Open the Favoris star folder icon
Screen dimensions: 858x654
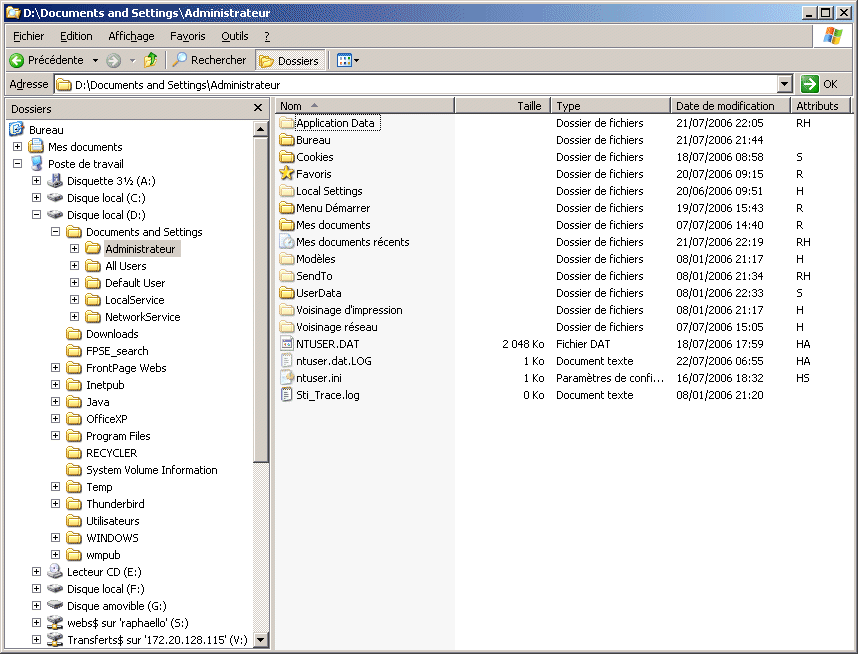click(287, 174)
